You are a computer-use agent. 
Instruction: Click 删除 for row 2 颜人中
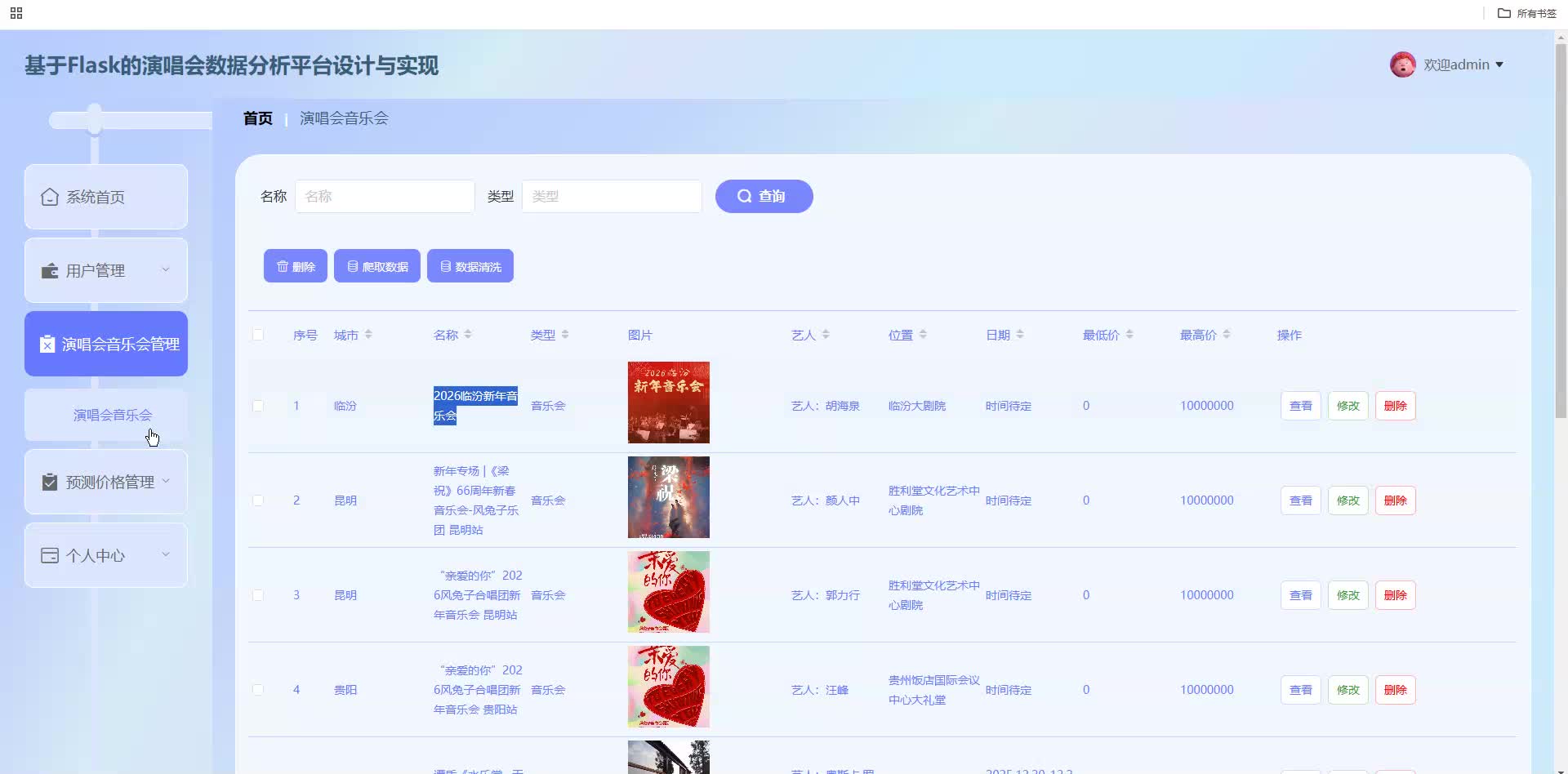(x=1396, y=500)
